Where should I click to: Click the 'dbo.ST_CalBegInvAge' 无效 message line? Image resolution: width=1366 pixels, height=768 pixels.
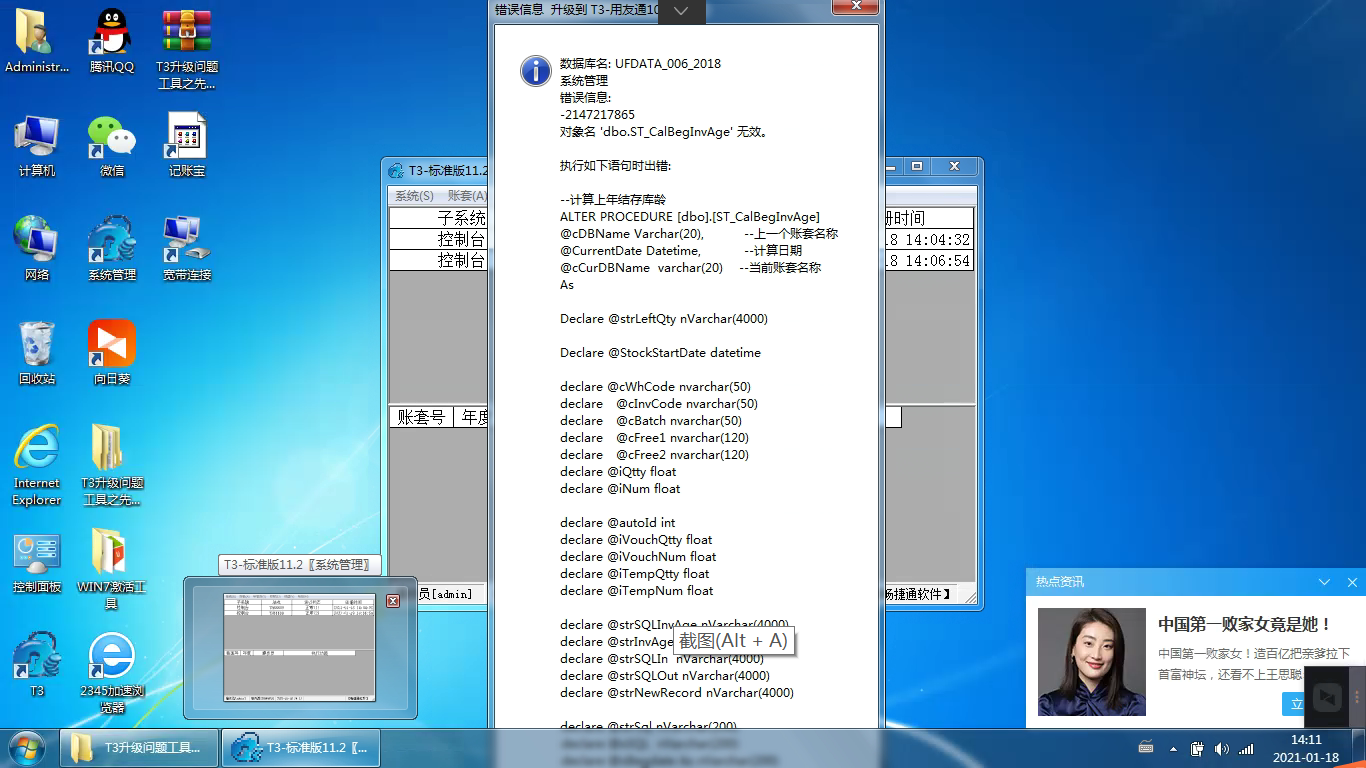(x=663, y=131)
